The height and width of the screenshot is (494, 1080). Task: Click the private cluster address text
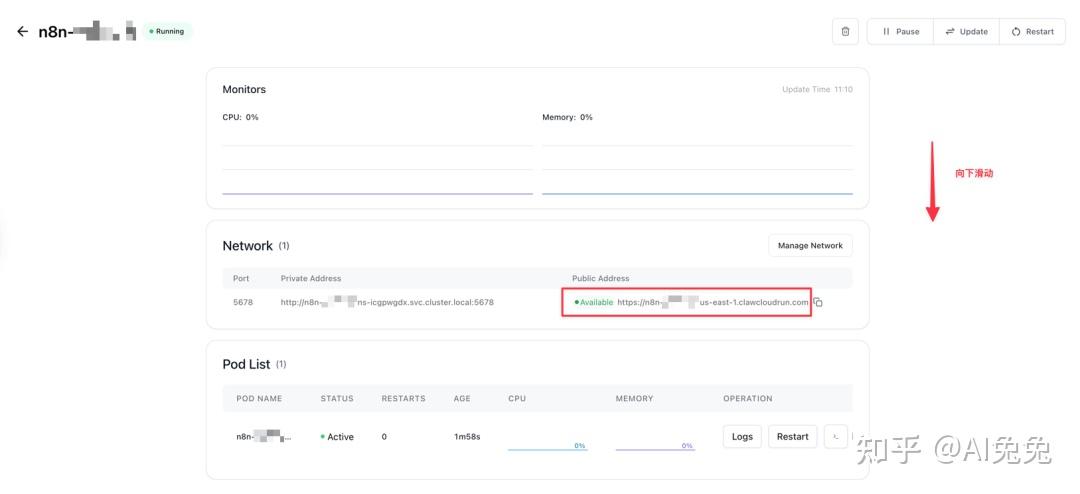tap(387, 302)
